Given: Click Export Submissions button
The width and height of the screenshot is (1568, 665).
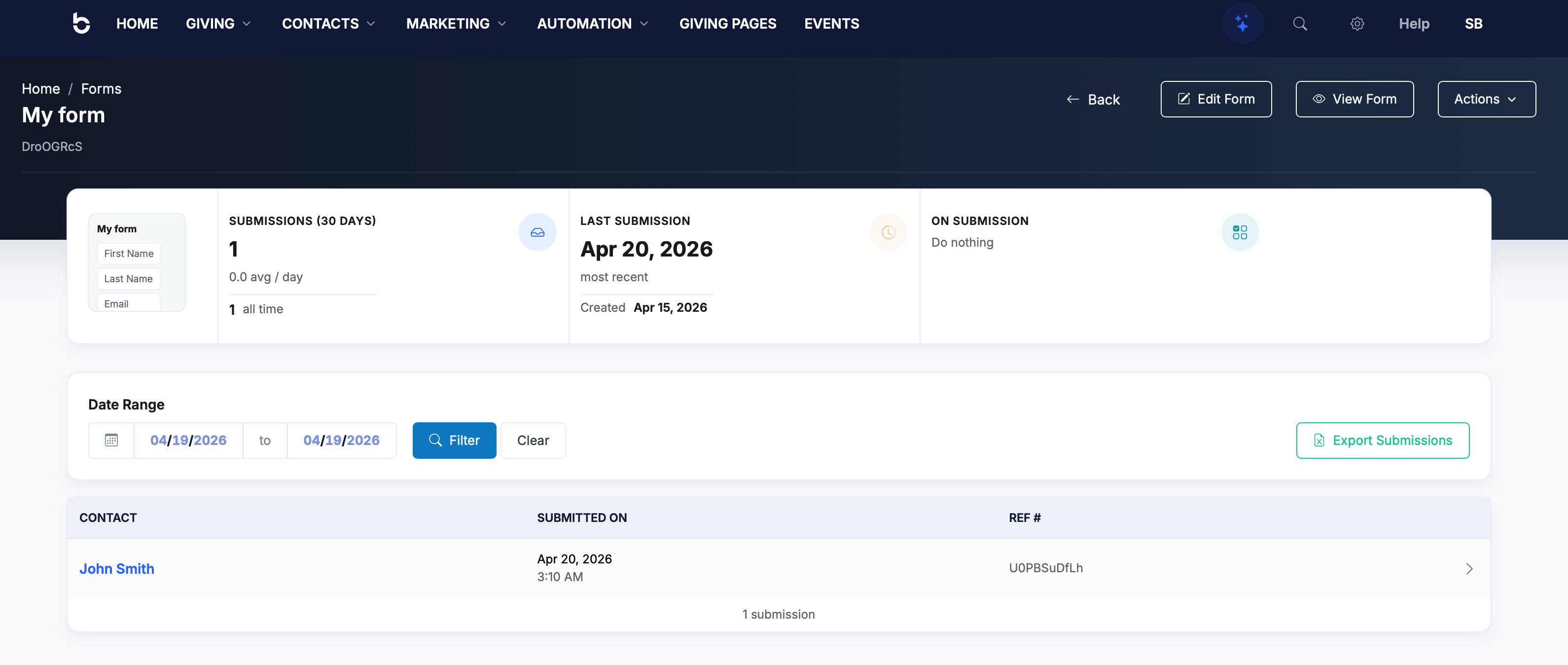Looking at the screenshot, I should tap(1382, 440).
